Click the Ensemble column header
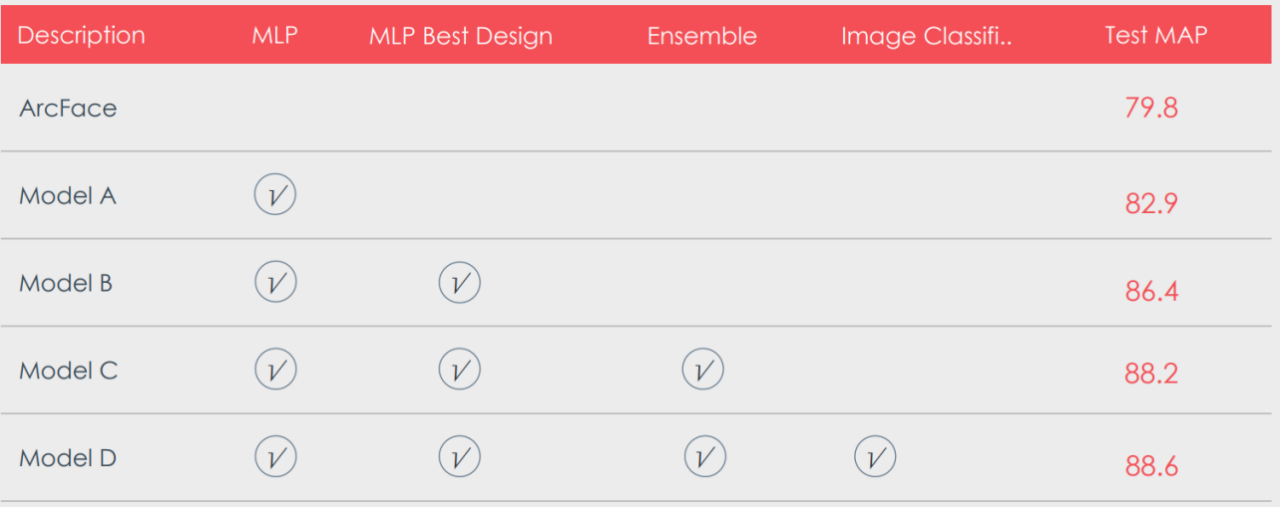This screenshot has height=507, width=1280. 702,37
